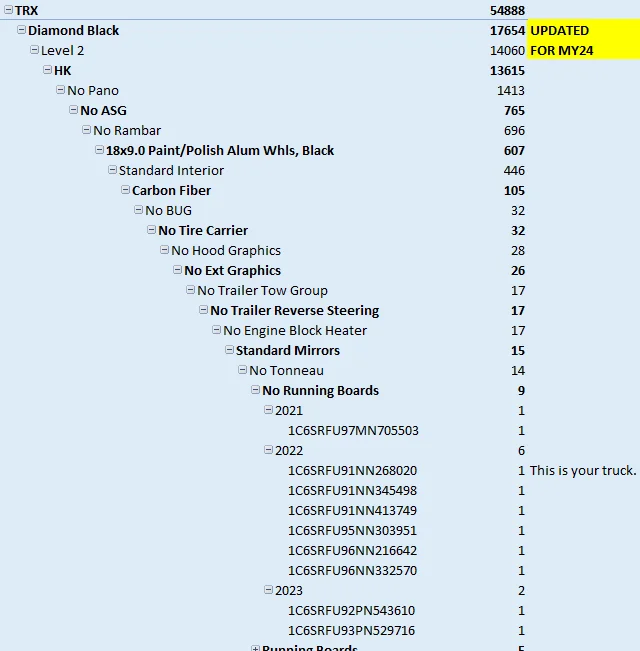Image resolution: width=640 pixels, height=651 pixels.
Task: Collapse the TRX top-level row
Action: [9, 10]
